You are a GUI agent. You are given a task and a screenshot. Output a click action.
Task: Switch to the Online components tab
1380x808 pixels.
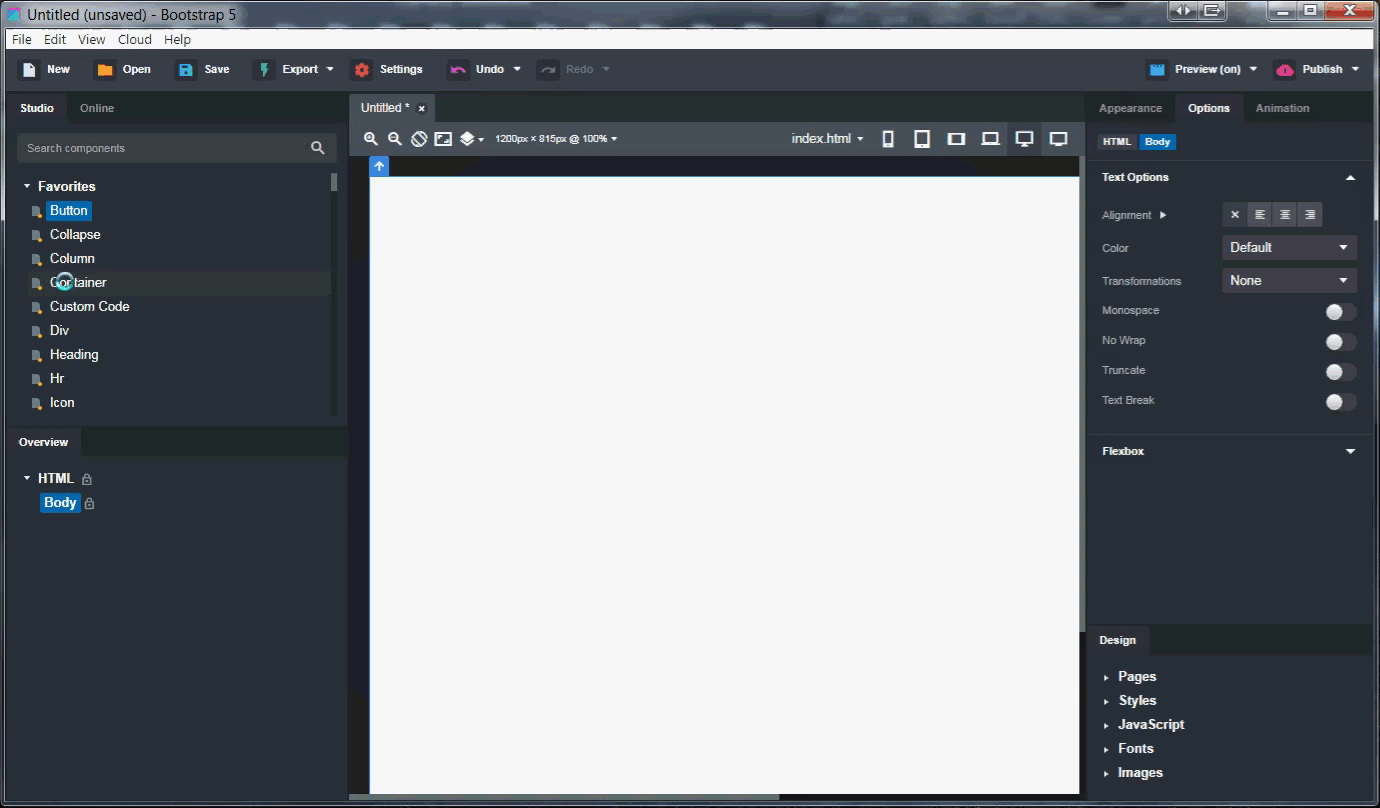pos(97,108)
